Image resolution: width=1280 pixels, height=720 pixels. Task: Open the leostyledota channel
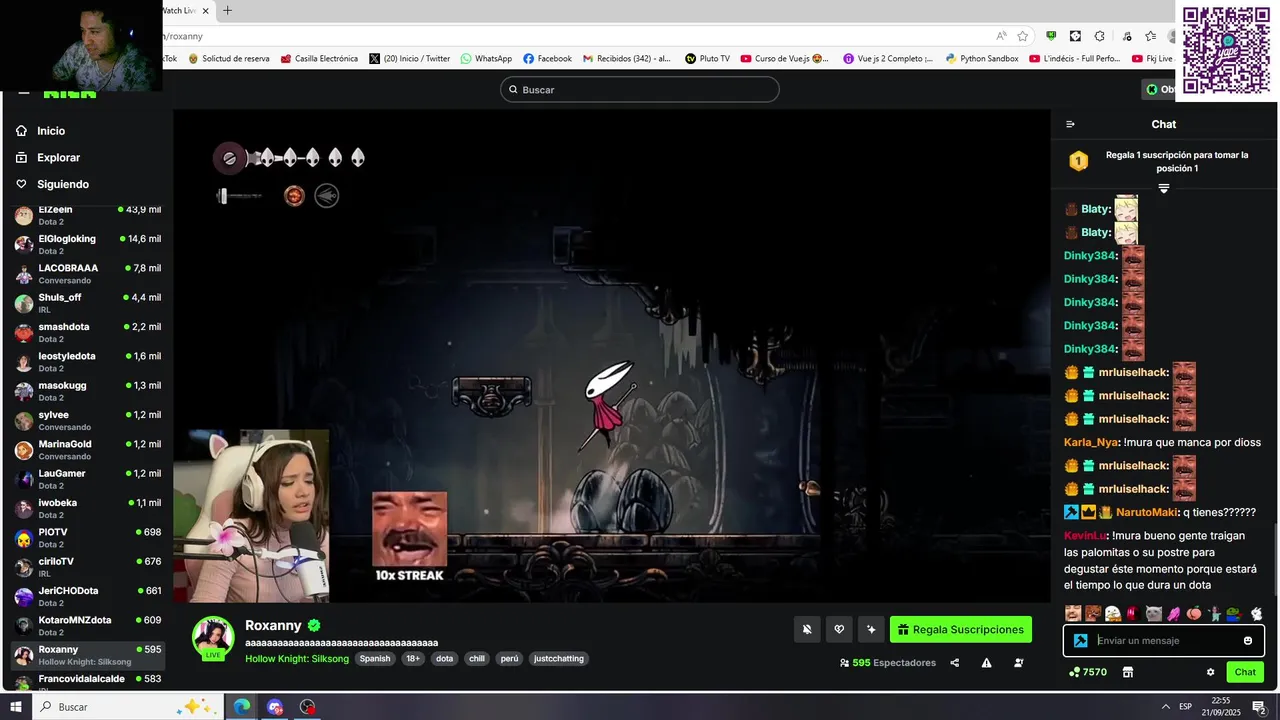[x=87, y=362]
